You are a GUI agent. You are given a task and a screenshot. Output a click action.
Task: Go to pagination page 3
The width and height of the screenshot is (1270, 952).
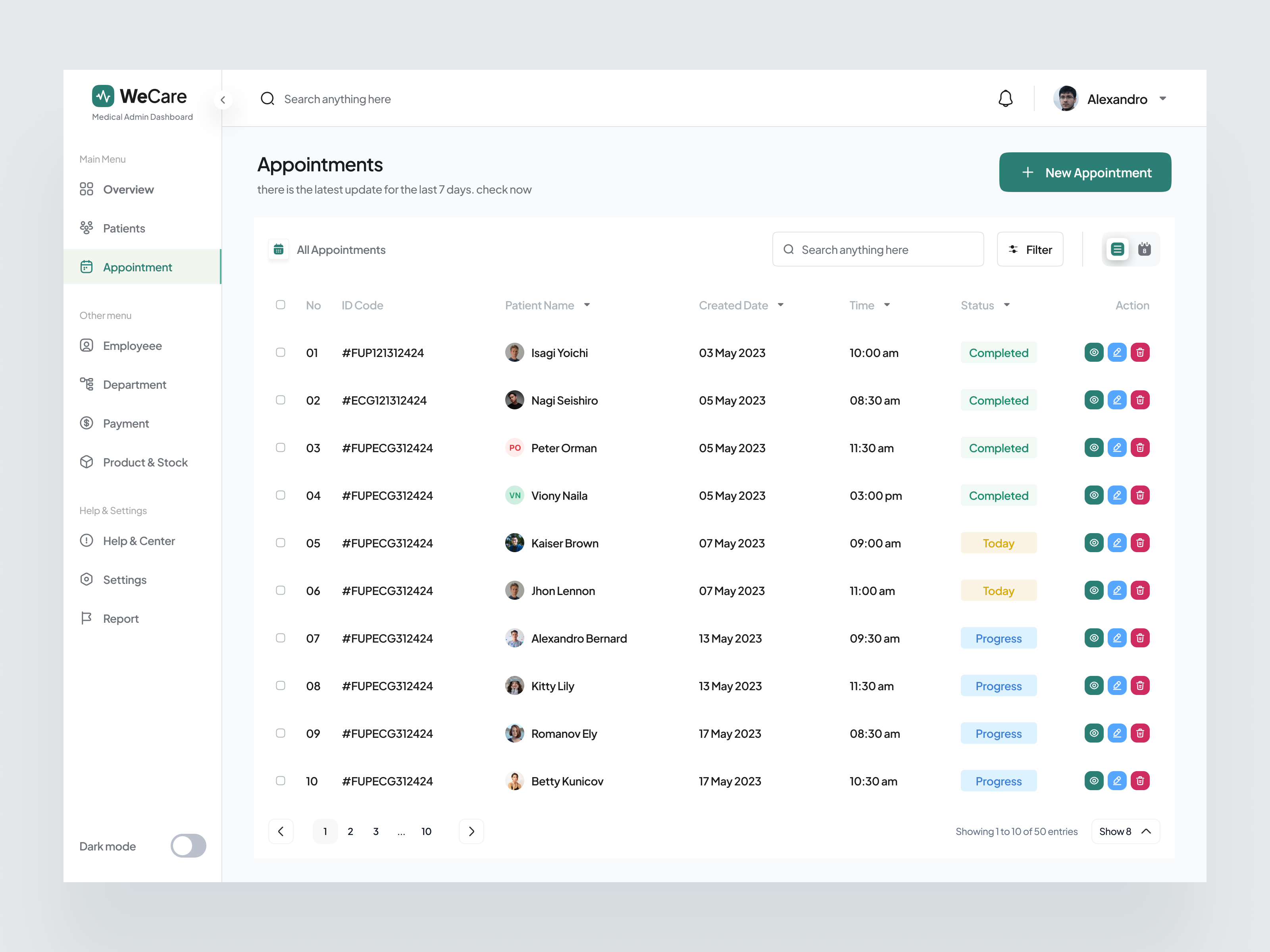pyautogui.click(x=376, y=831)
